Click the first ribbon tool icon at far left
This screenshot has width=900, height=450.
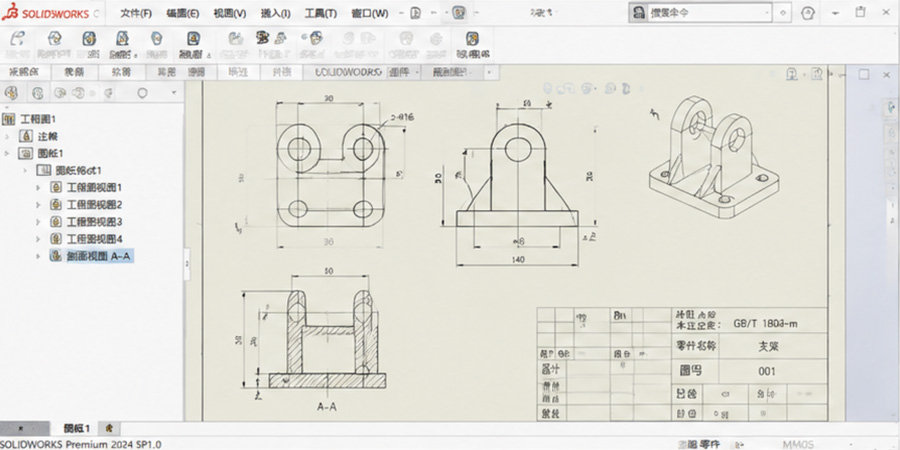click(18, 39)
